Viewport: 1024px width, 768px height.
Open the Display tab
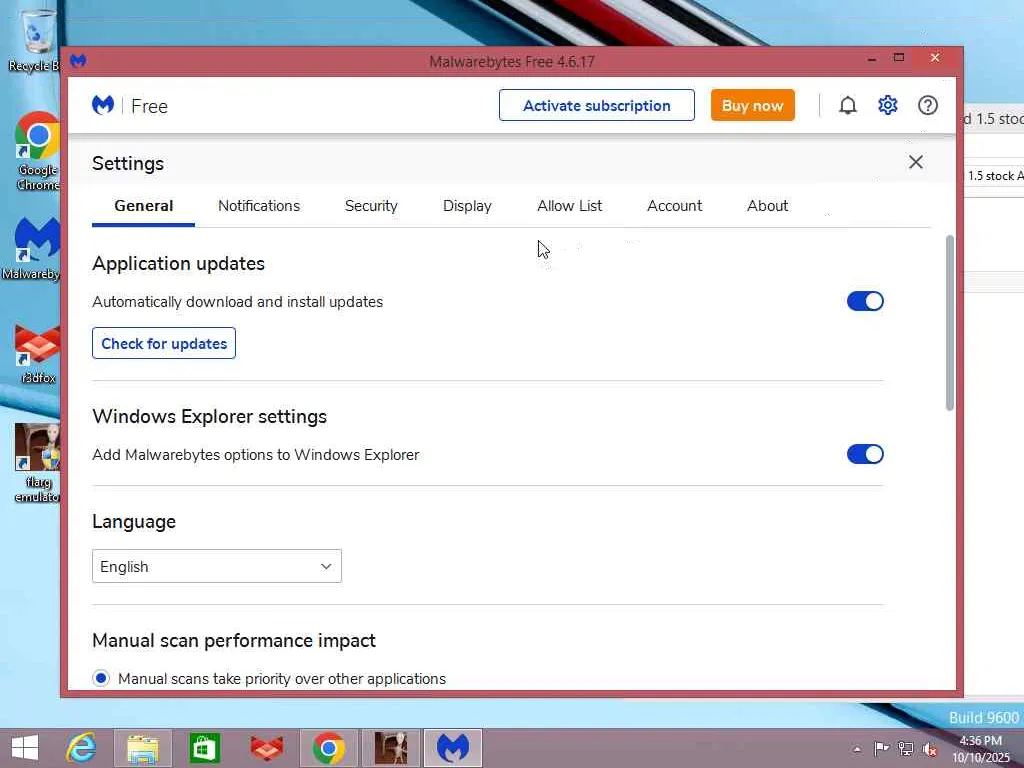[467, 206]
